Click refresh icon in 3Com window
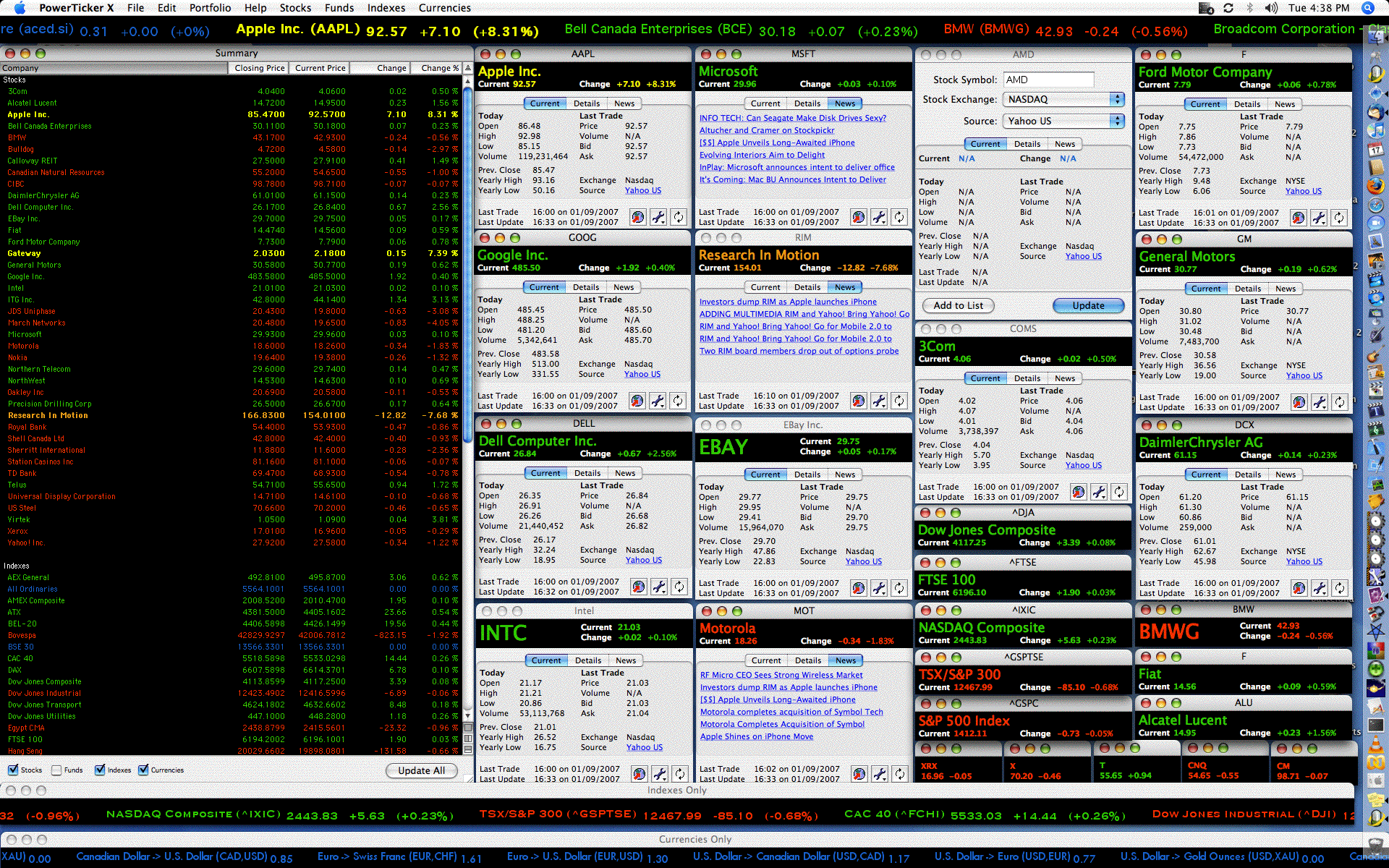This screenshot has height=868, width=1389. [1118, 492]
